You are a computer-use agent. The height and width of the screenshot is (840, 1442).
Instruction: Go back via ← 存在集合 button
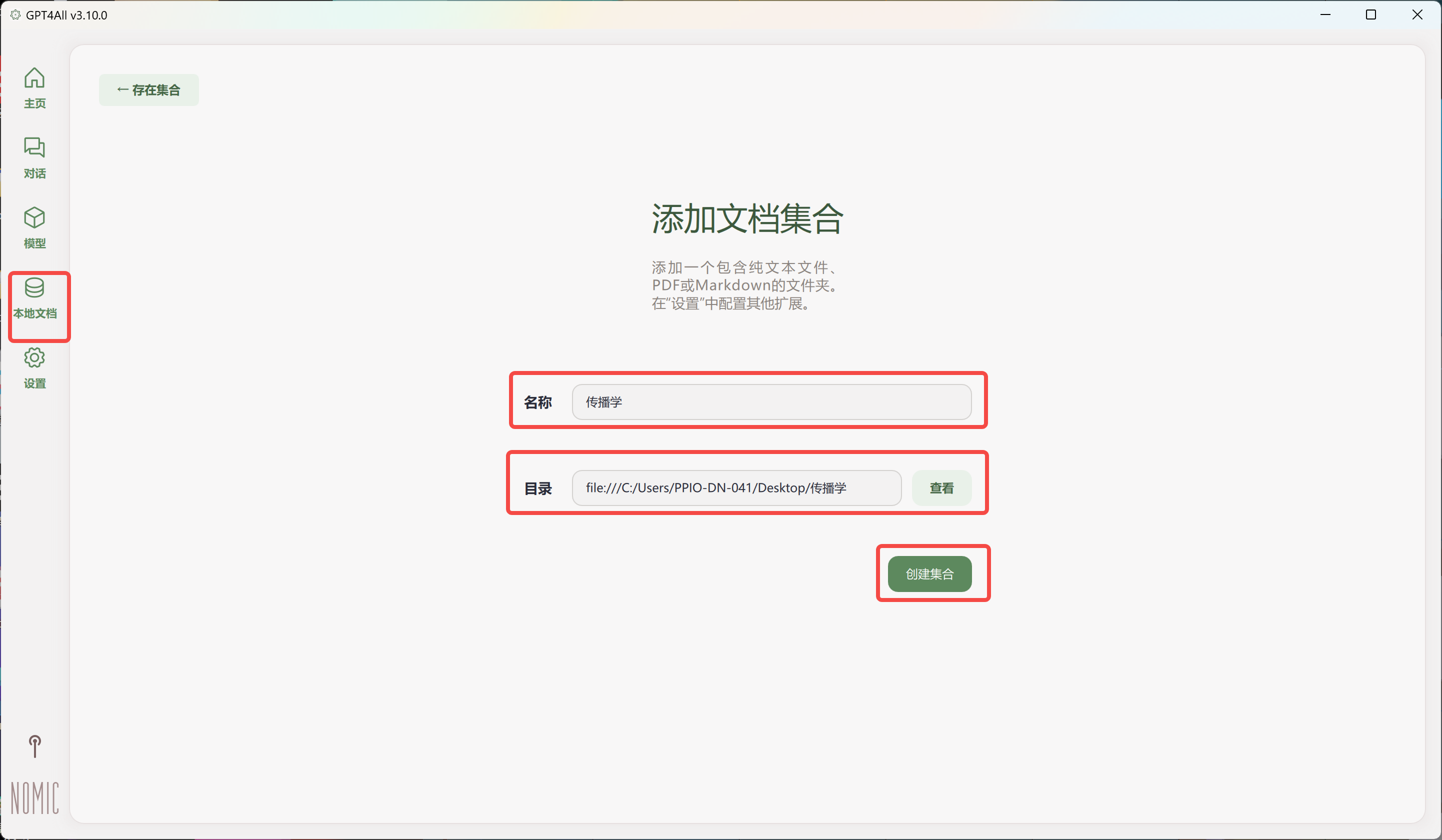(x=149, y=90)
